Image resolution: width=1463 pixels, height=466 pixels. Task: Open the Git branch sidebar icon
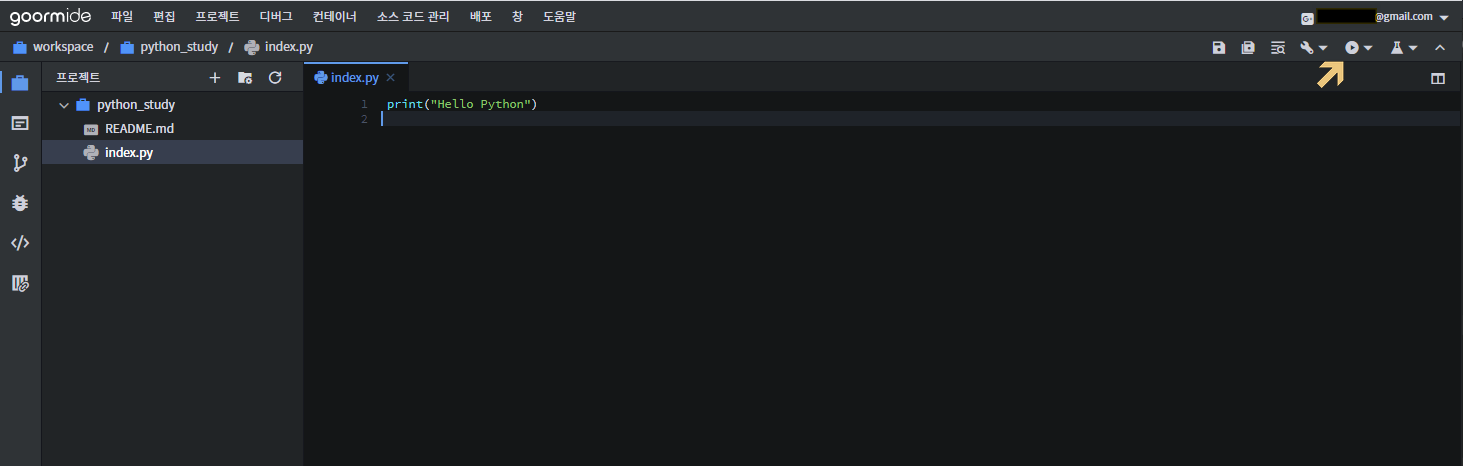click(x=20, y=163)
